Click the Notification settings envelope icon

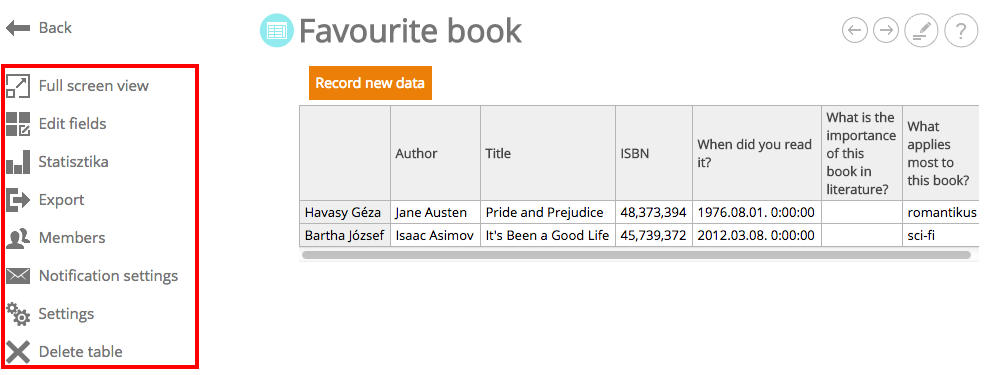18,276
